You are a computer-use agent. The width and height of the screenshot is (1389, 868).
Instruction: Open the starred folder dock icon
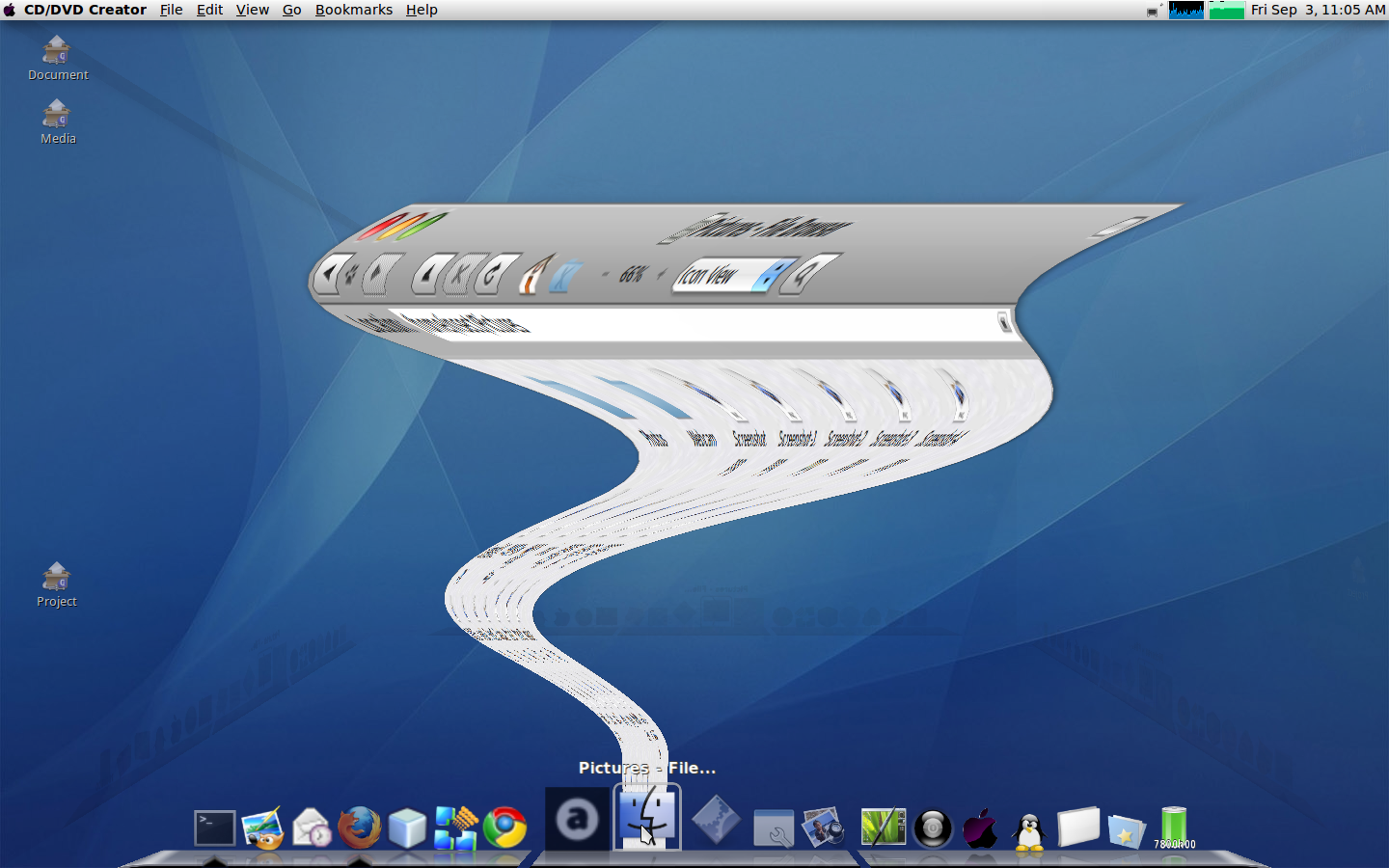point(1126,829)
